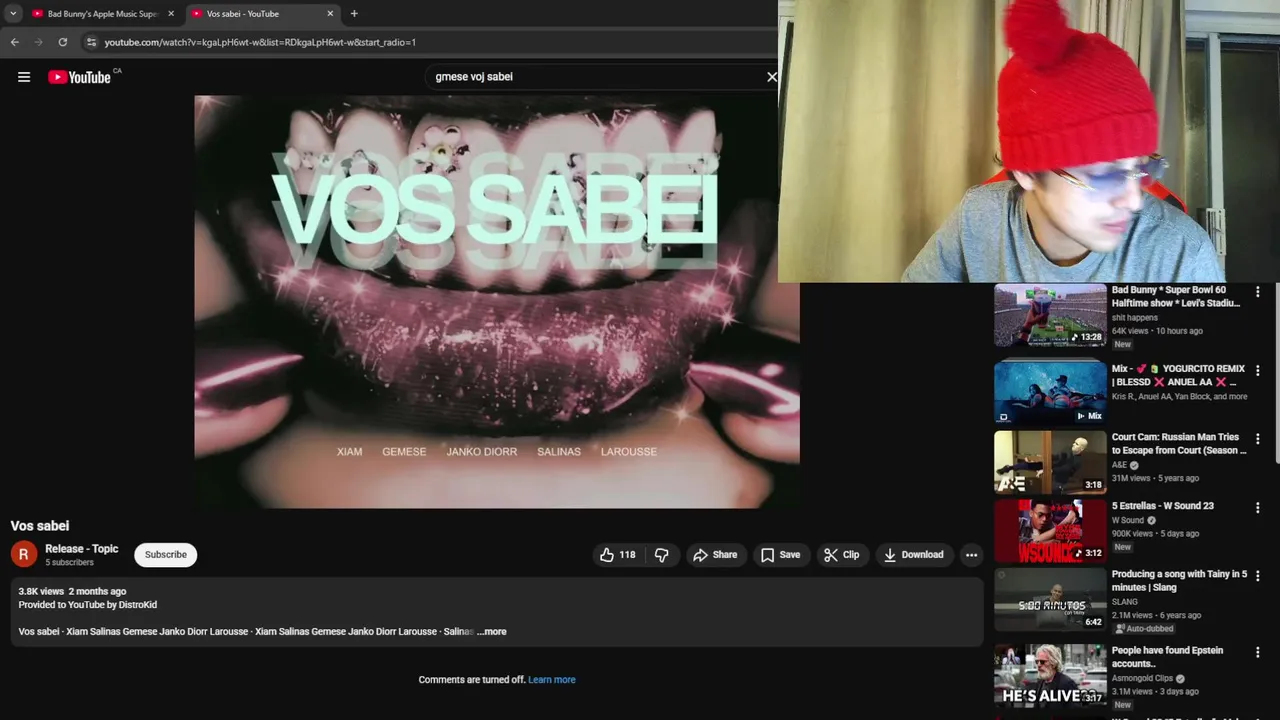Click the Vos Sabei video player

497,302
